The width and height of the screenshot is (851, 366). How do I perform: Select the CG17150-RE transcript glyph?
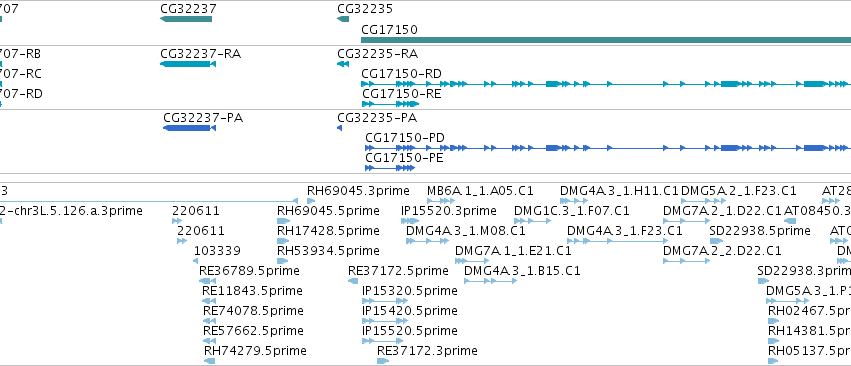pyautogui.click(x=390, y=104)
